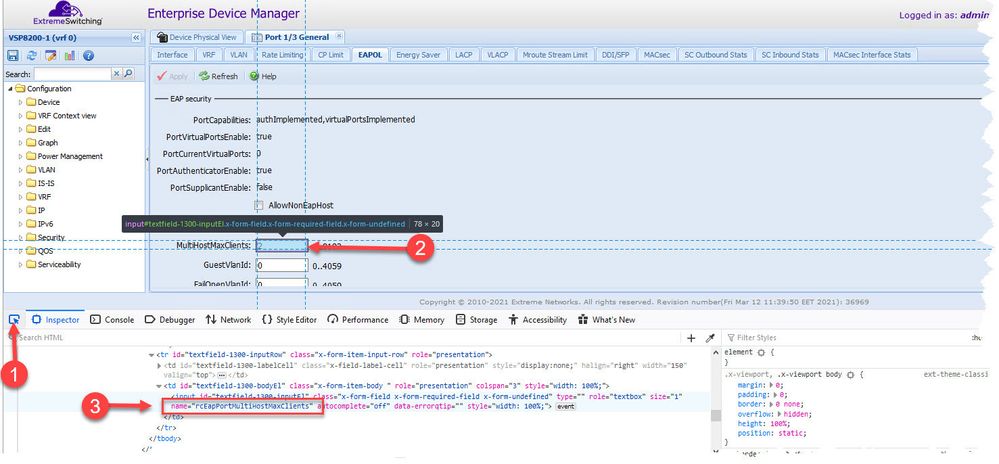
Task: Activate the element picker in developer tools
Action: [x=13, y=320]
